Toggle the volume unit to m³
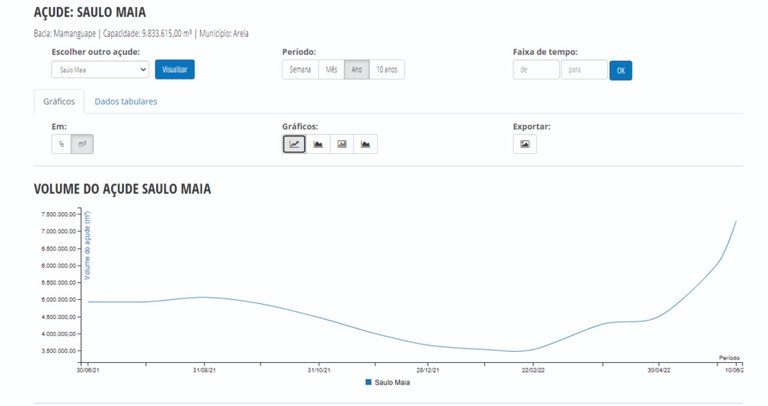Screen dimensions: 768x406 (82, 144)
